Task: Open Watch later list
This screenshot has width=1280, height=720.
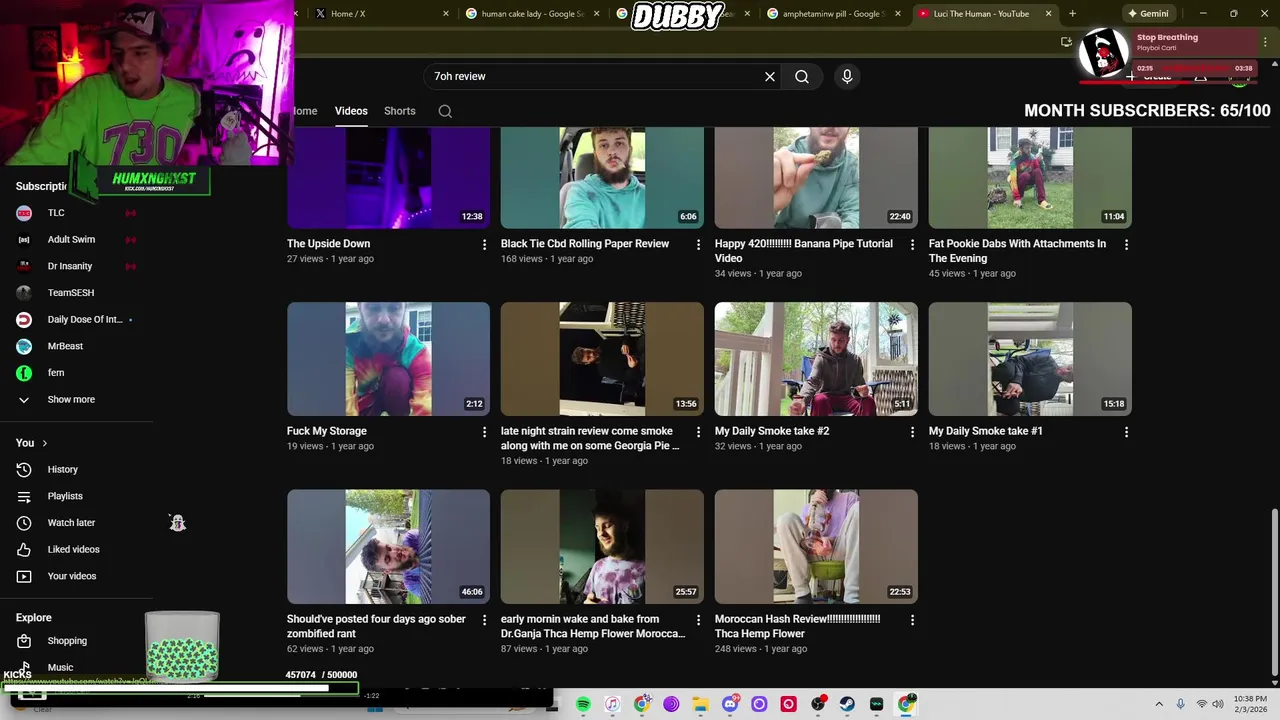Action: [x=70, y=523]
